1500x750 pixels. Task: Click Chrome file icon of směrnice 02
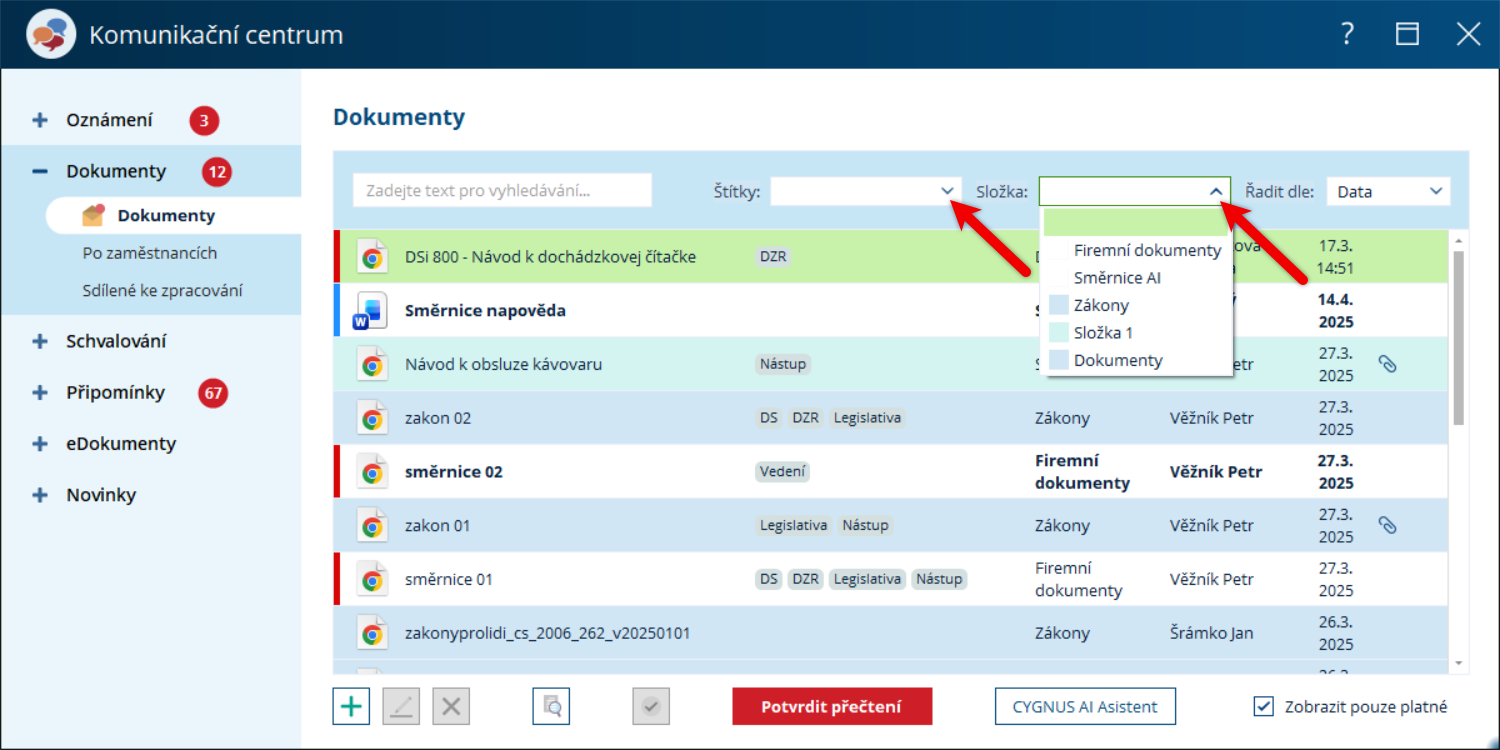(372, 472)
